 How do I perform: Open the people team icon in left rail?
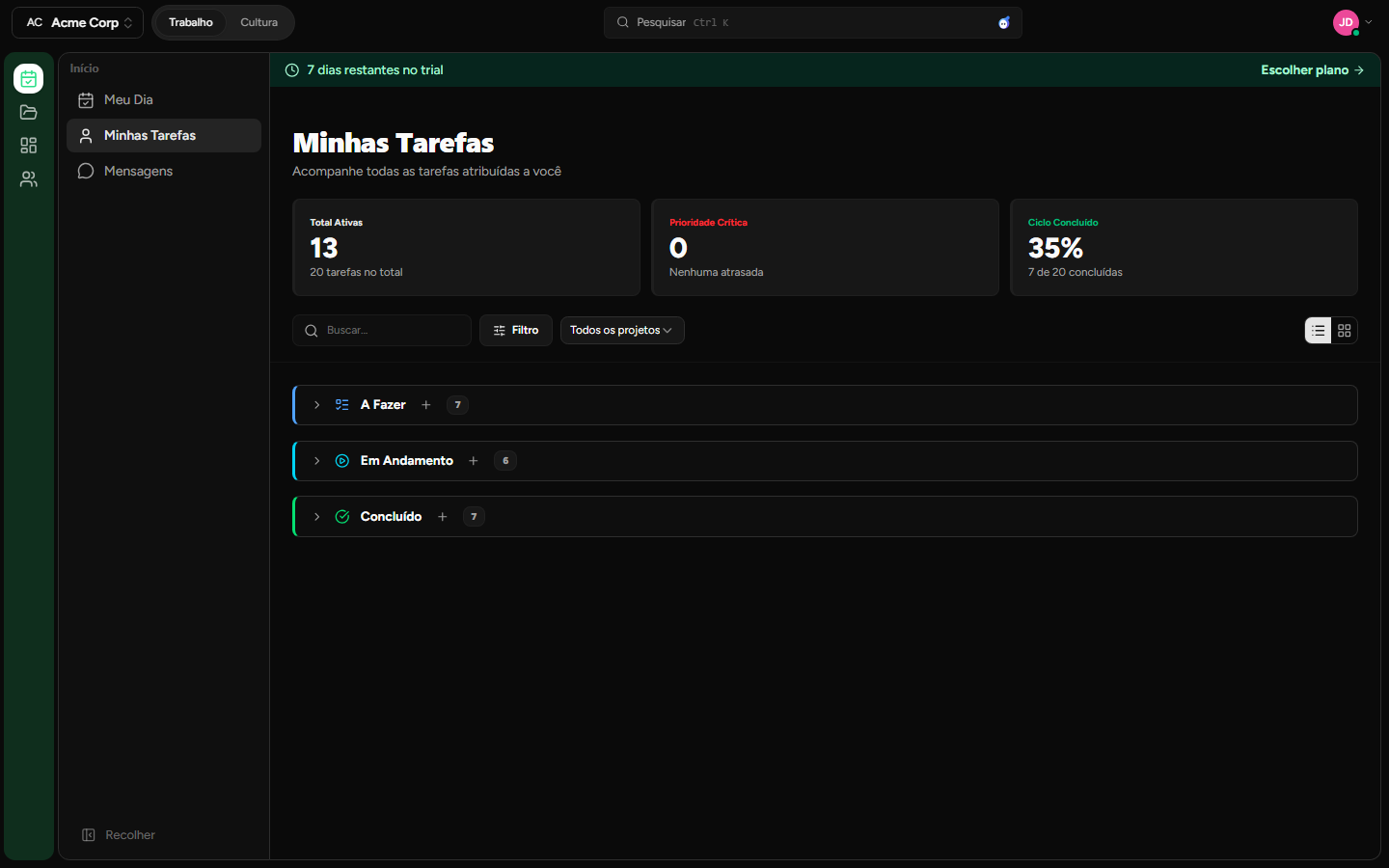pos(29,179)
